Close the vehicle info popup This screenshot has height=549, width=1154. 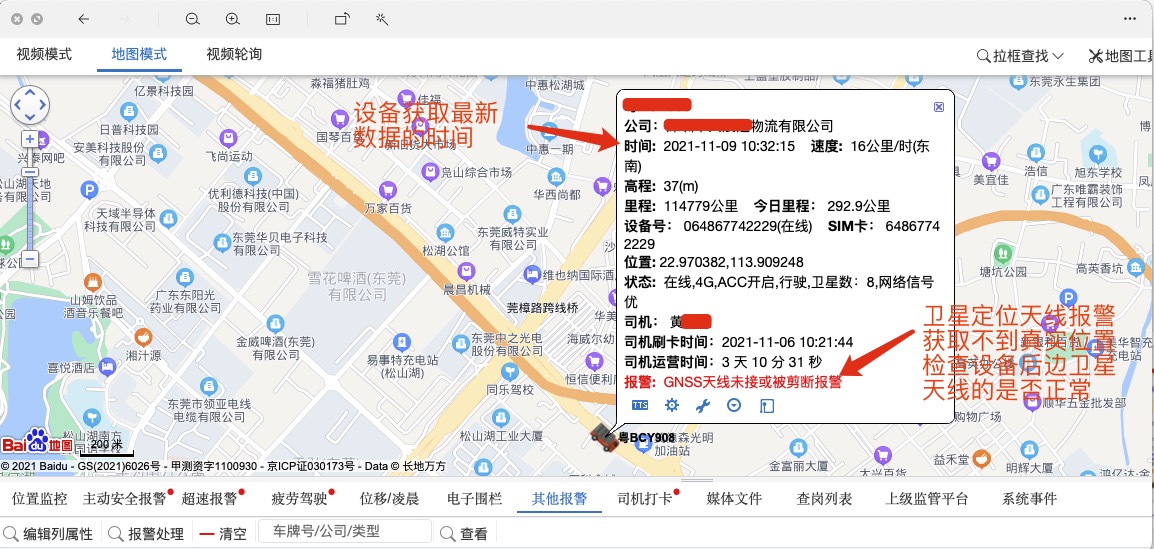tap(938, 107)
